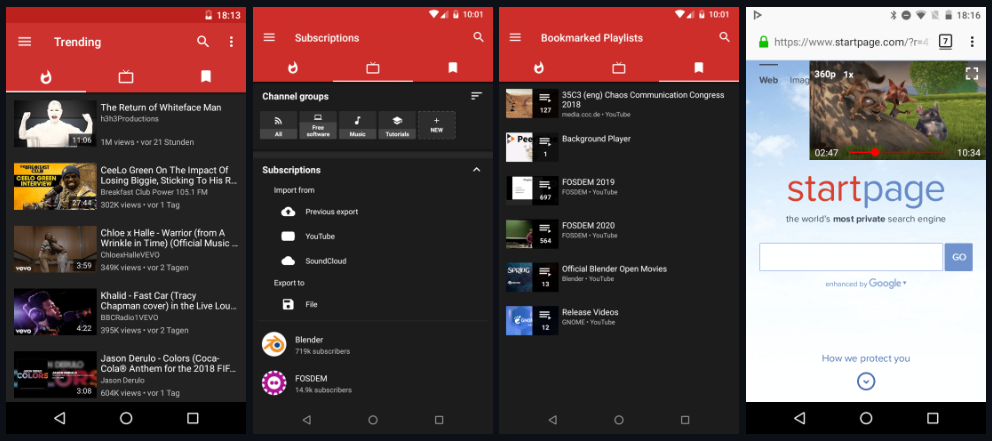Add a NEW channel group

(436, 124)
